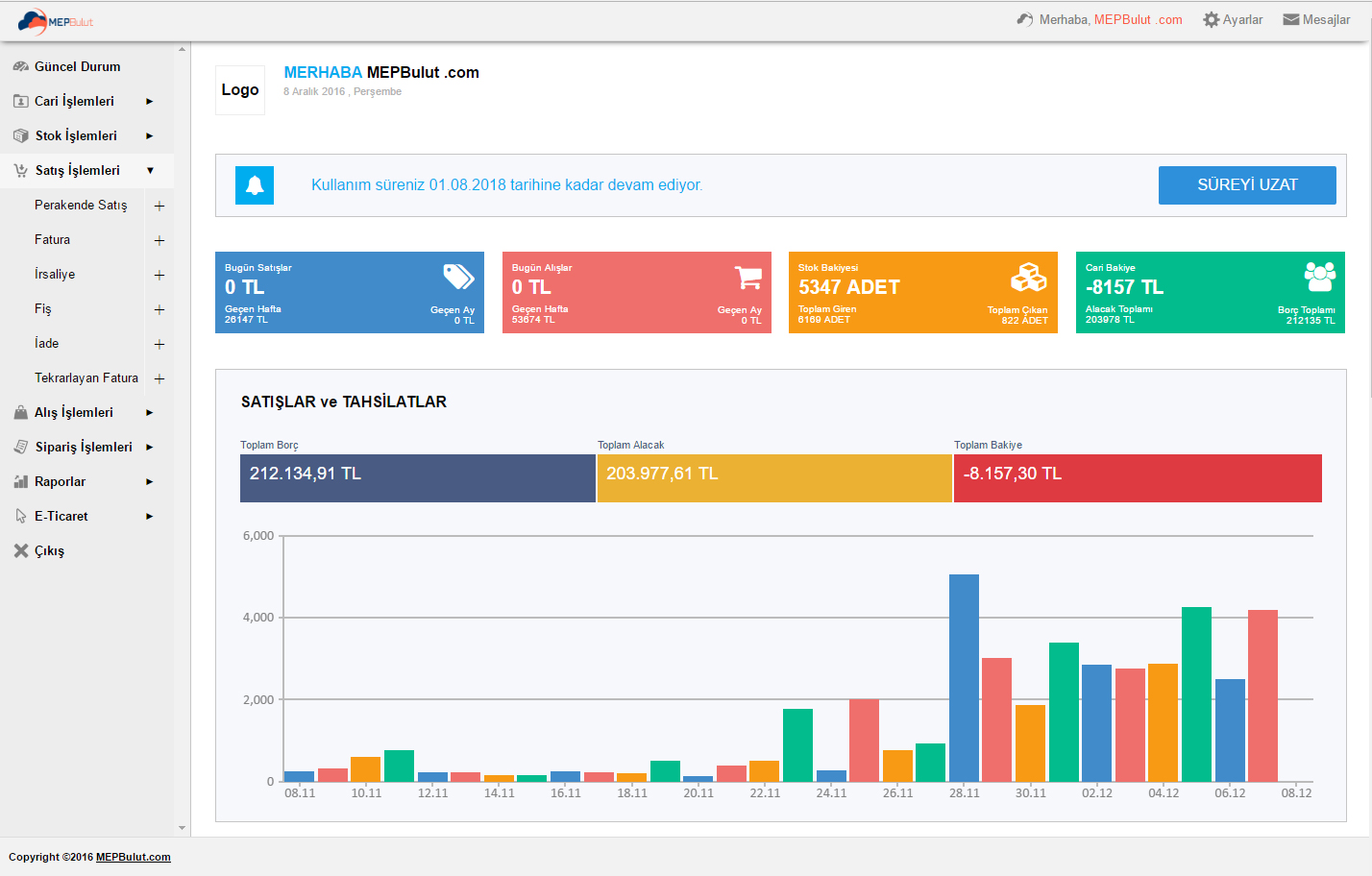The height and width of the screenshot is (876, 1372).
Task: Open the Fatura submenu item
Action: pos(52,239)
